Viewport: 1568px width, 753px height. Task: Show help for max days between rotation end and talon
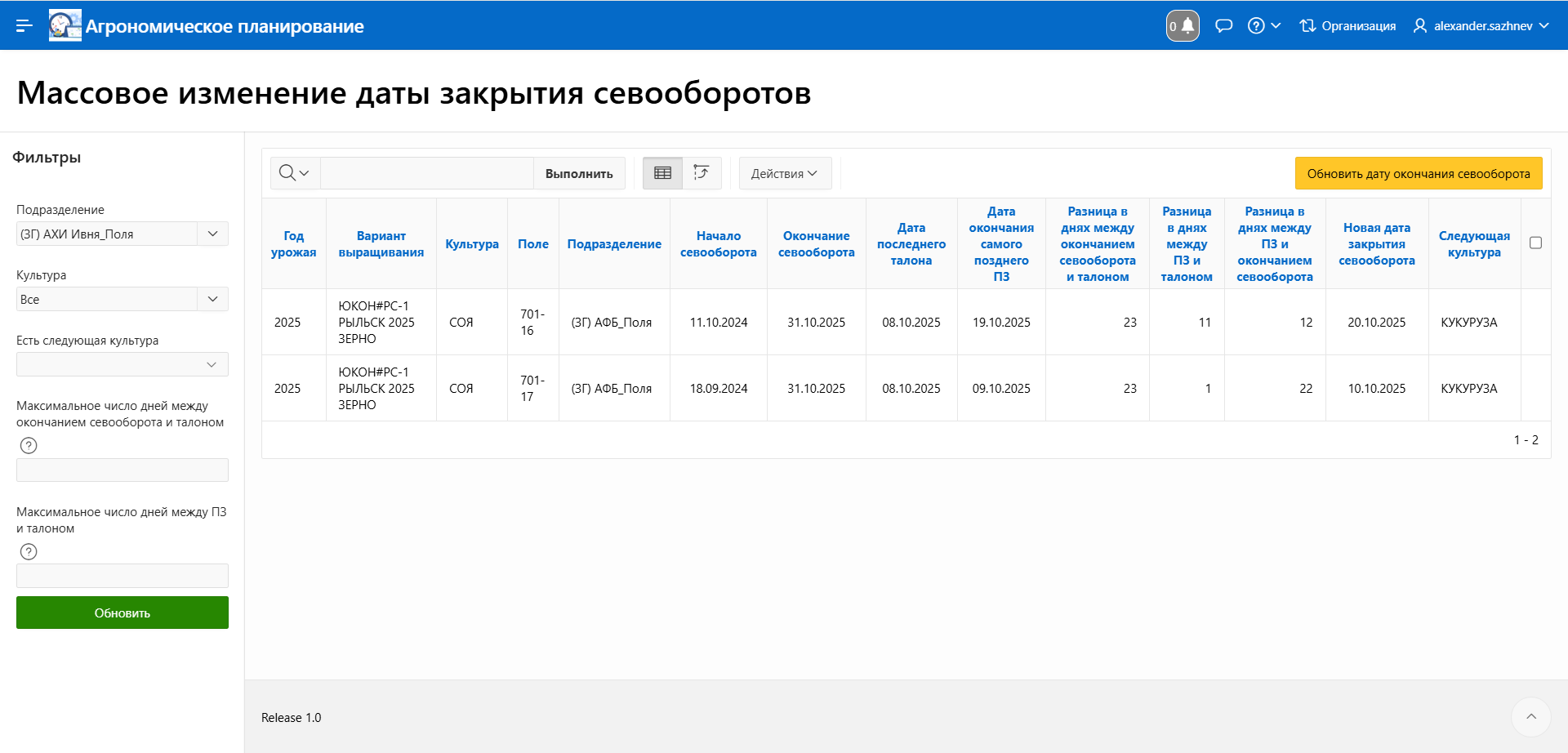point(29,445)
